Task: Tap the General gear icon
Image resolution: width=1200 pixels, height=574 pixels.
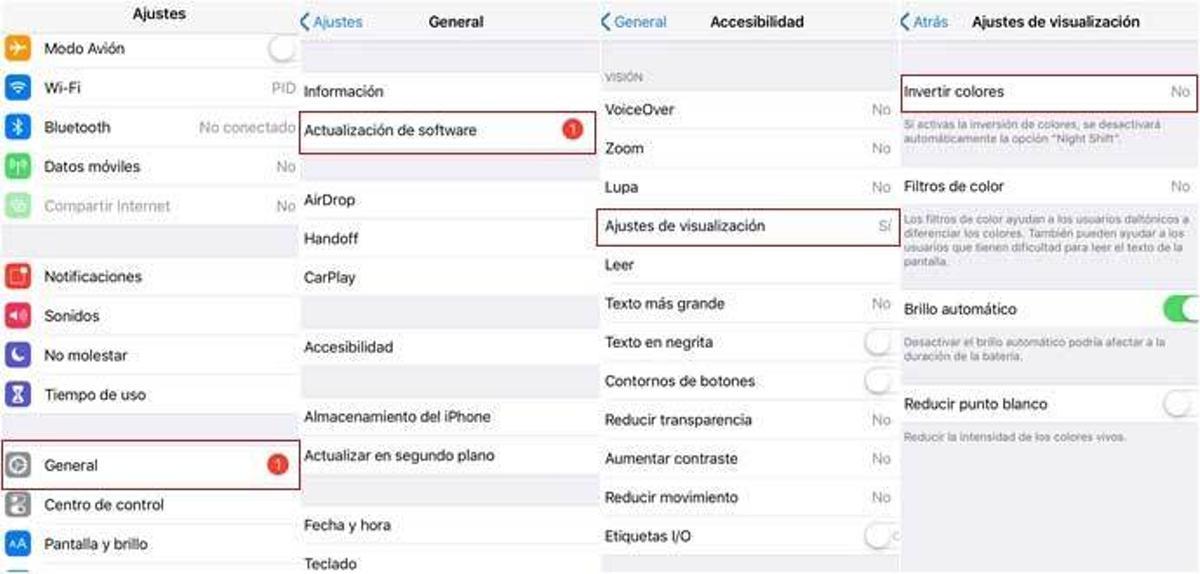Action: pos(18,465)
